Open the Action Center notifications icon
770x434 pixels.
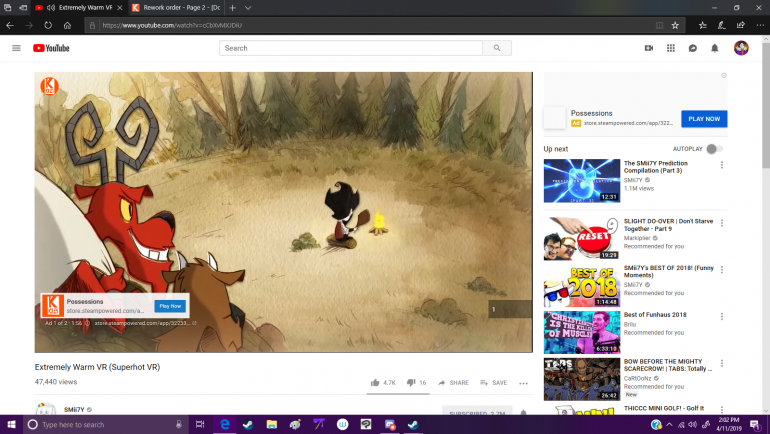coord(755,424)
